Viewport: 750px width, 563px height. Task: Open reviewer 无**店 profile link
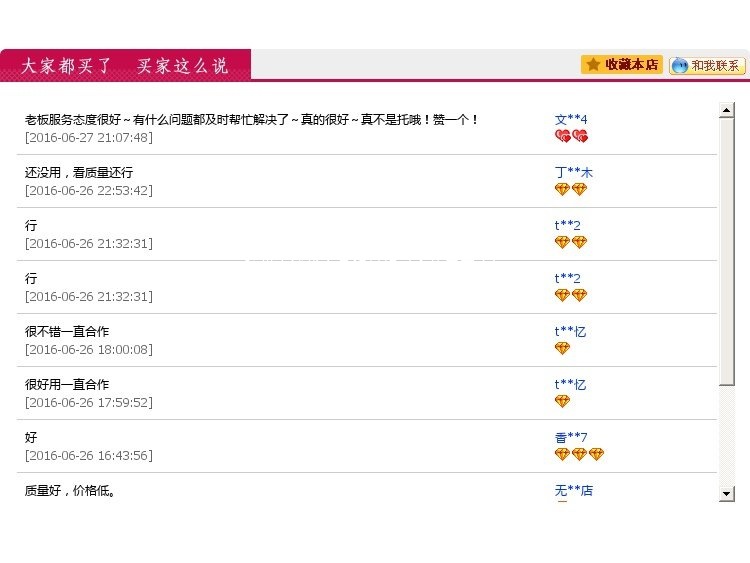point(574,490)
